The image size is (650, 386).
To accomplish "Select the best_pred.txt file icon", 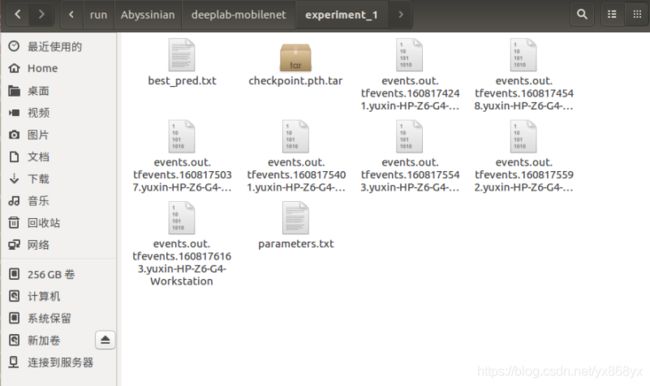I will 182,55.
